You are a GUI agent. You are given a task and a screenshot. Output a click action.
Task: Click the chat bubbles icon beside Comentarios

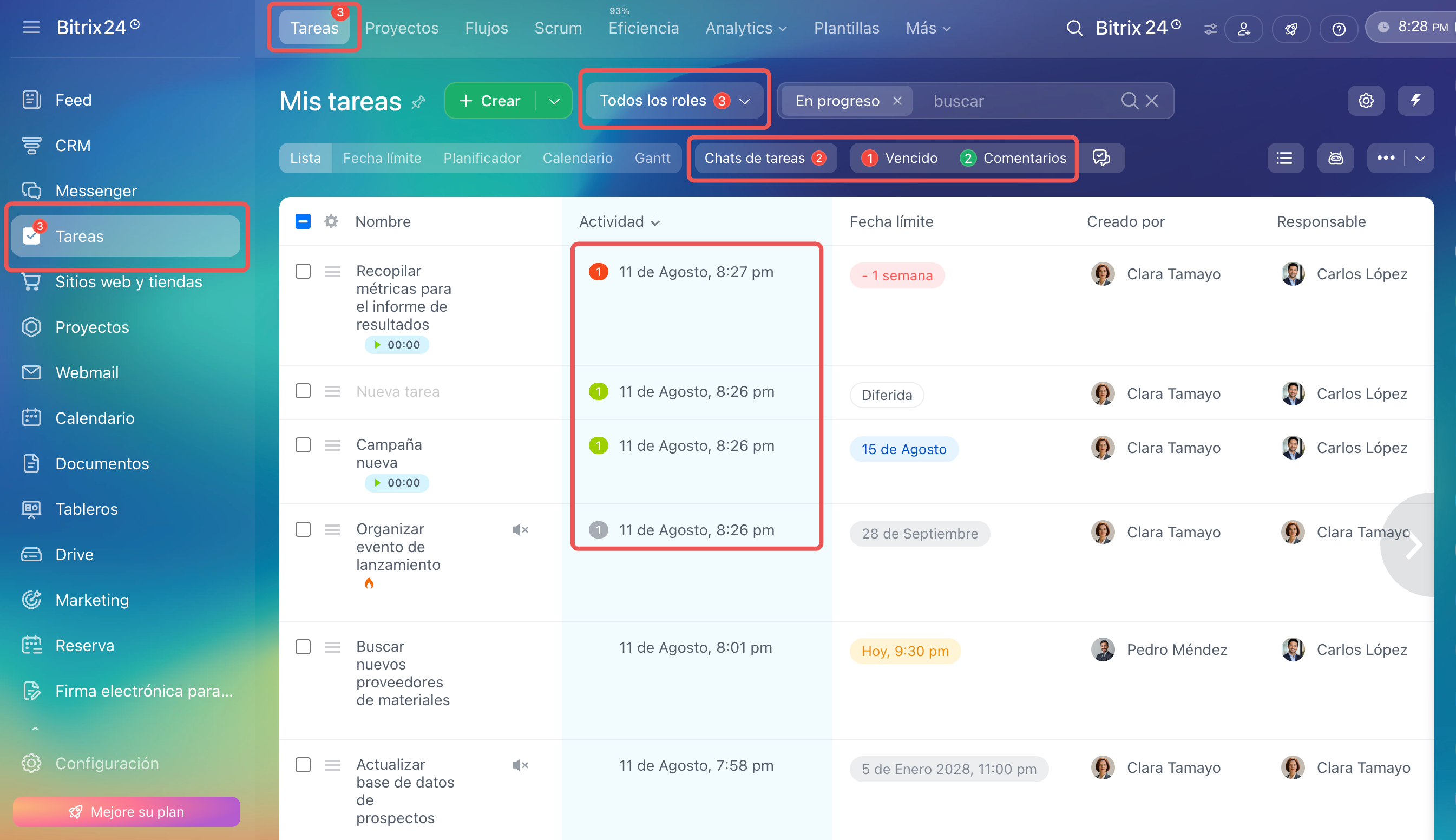(1101, 158)
